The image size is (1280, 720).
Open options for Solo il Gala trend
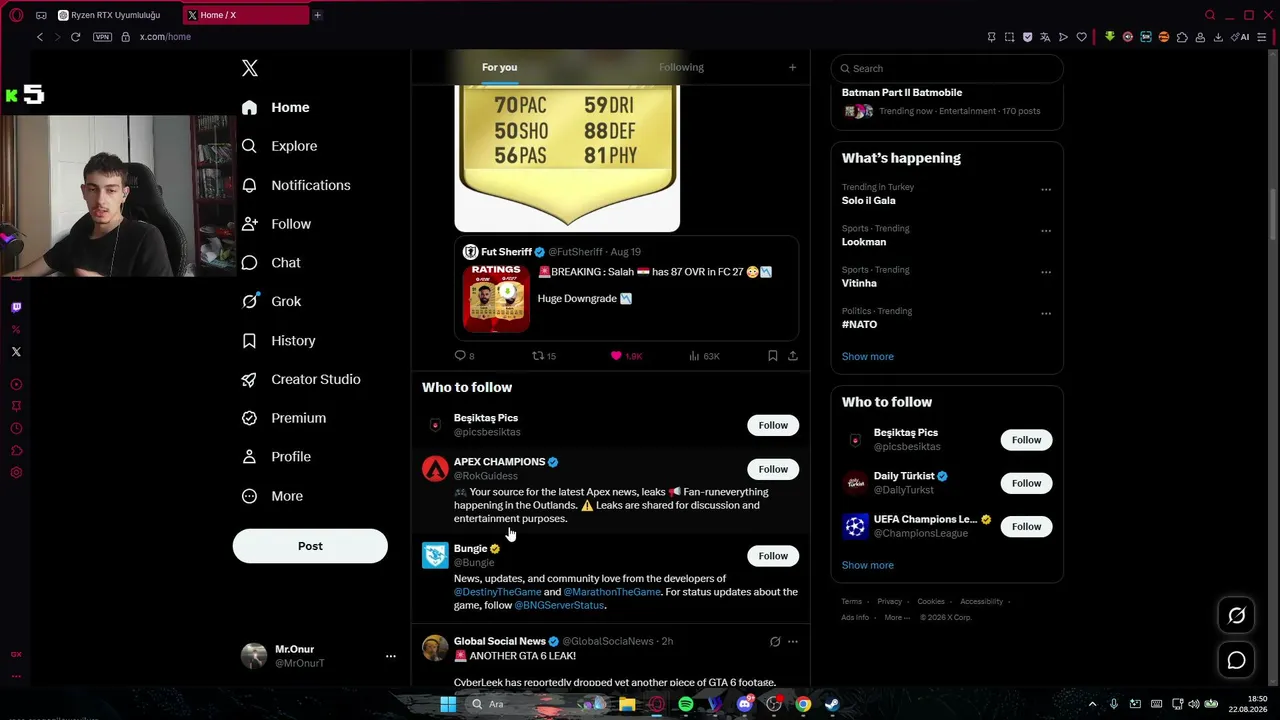[1046, 189]
